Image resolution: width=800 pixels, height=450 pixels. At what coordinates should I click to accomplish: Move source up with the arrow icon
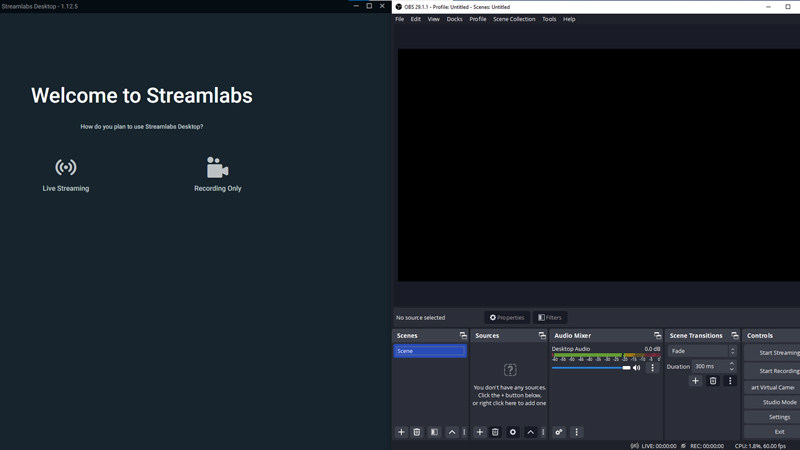tap(531, 432)
